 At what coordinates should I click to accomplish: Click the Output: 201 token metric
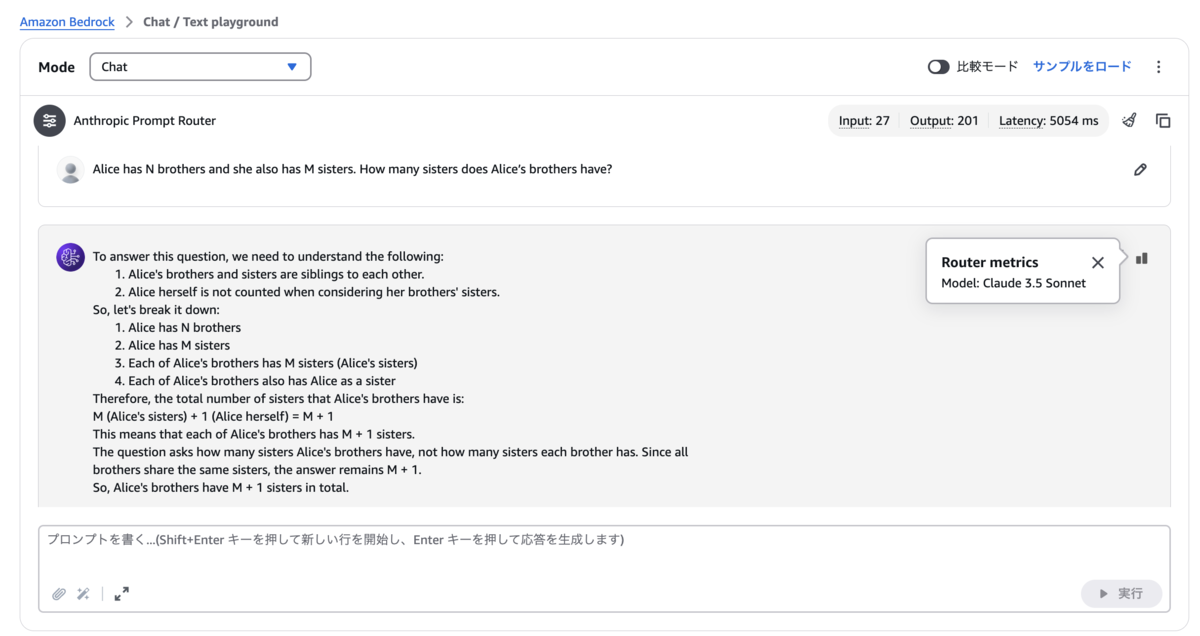click(x=944, y=121)
